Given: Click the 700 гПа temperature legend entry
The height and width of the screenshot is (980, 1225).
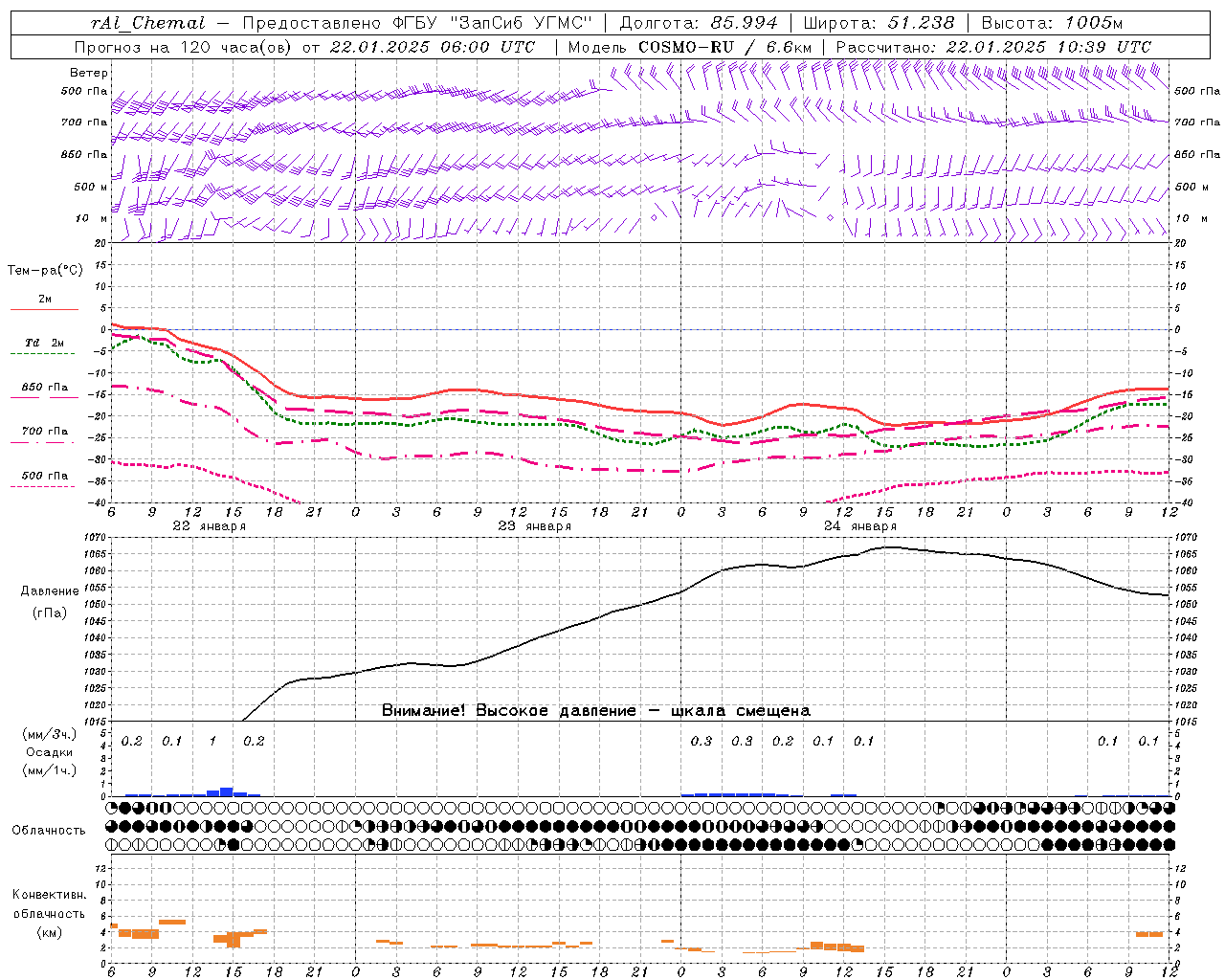Looking at the screenshot, I should pos(45,432).
